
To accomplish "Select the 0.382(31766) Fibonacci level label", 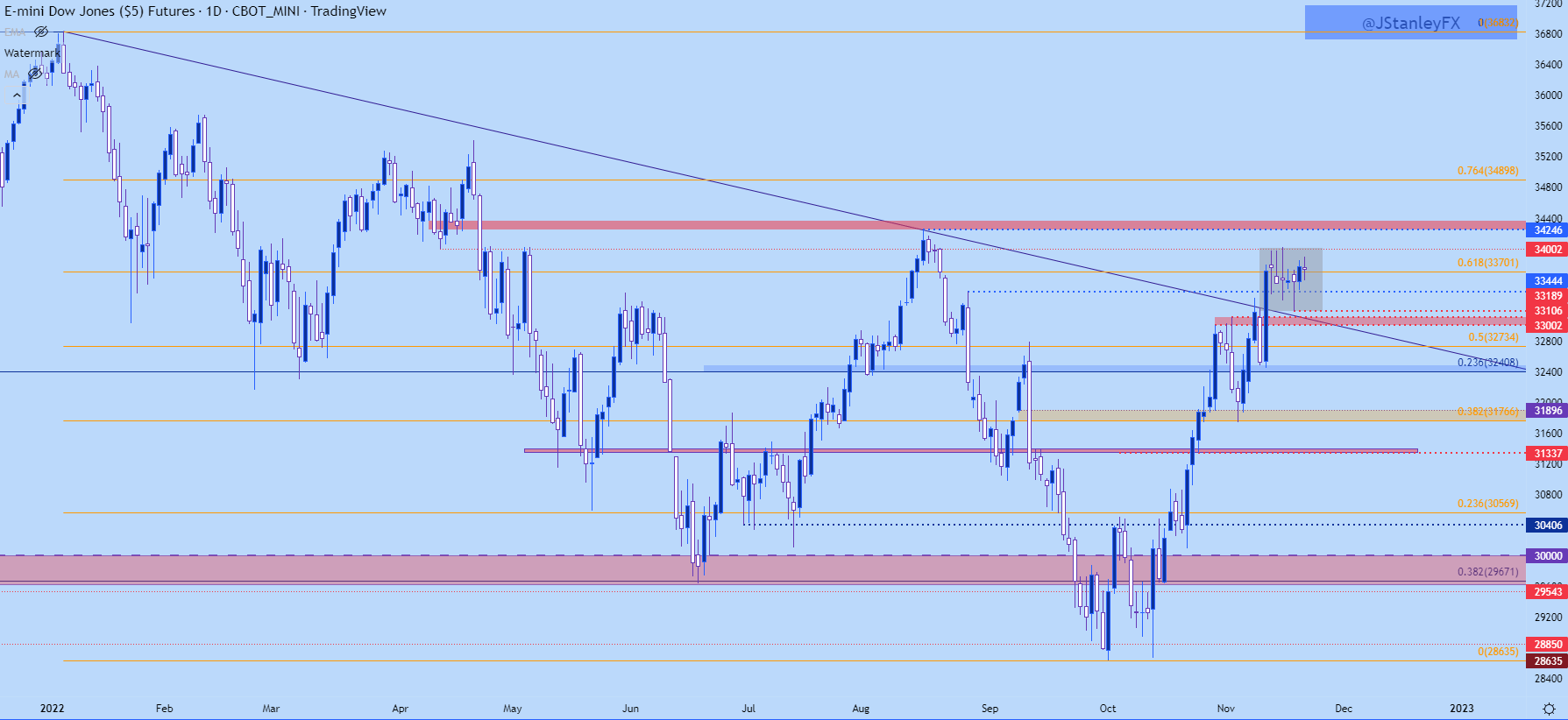I will [1487, 412].
